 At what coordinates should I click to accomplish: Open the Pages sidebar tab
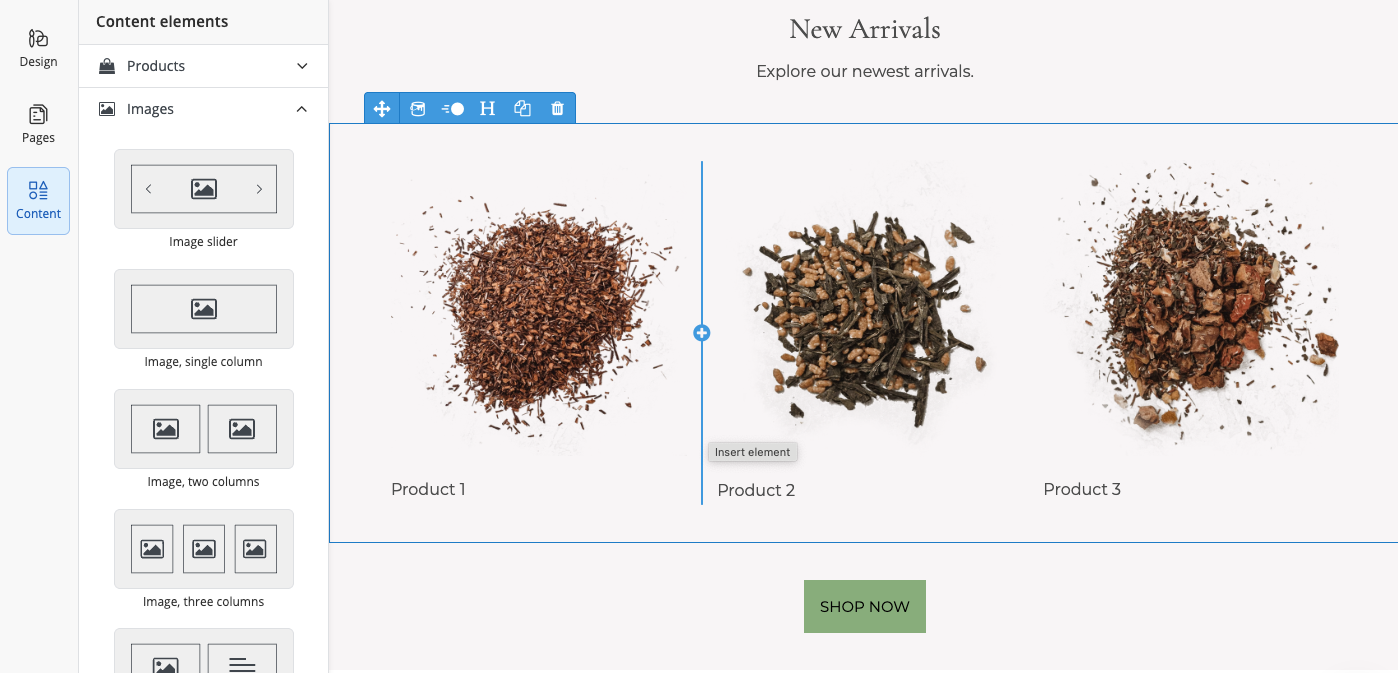(x=38, y=124)
